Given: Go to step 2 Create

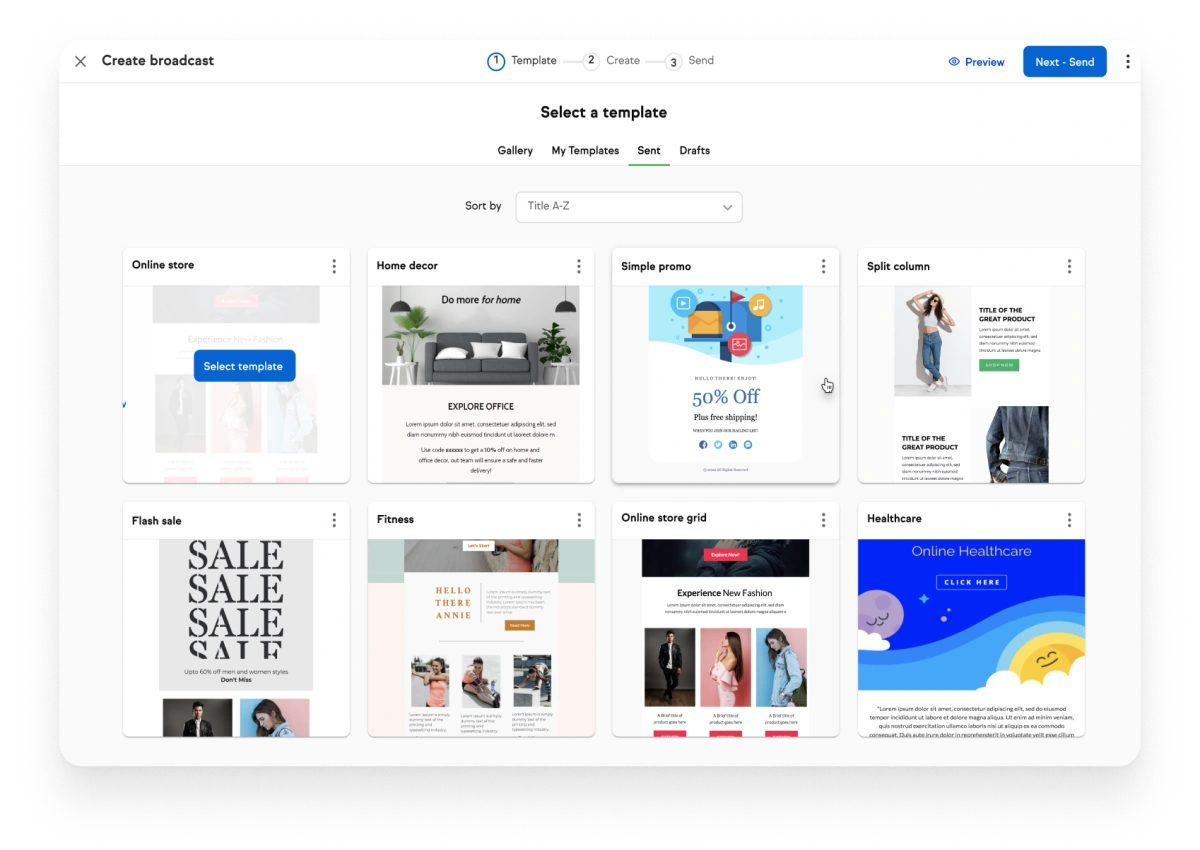Looking at the screenshot, I should [611, 61].
